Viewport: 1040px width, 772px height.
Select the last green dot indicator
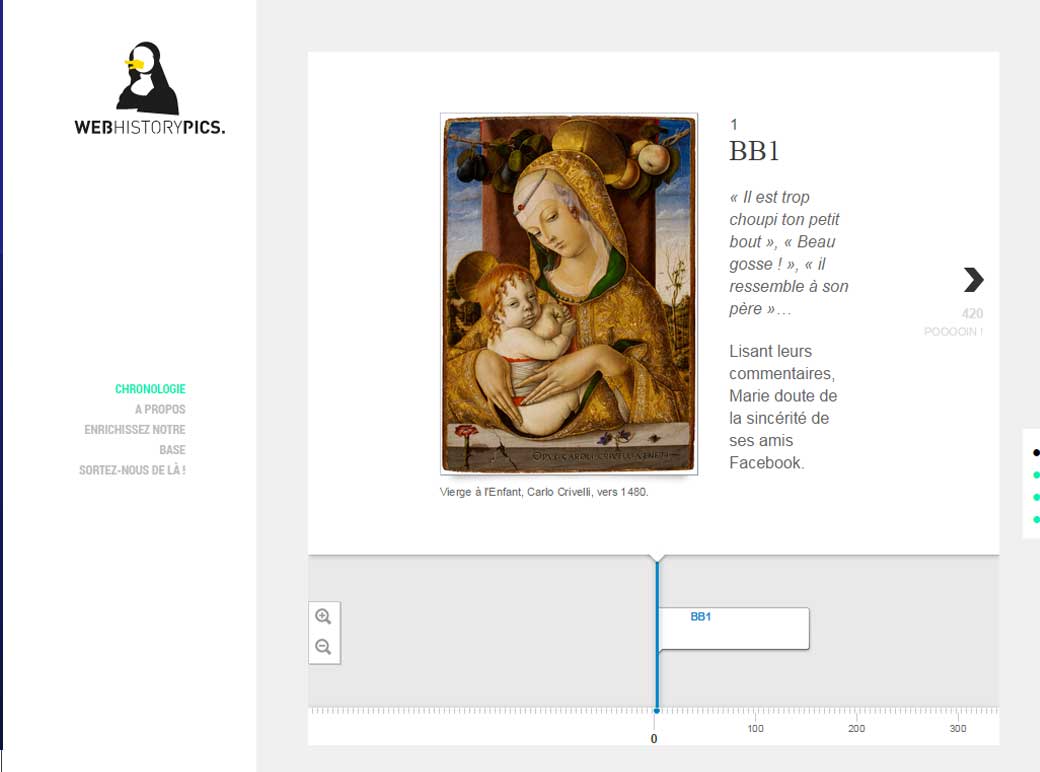click(x=1036, y=519)
